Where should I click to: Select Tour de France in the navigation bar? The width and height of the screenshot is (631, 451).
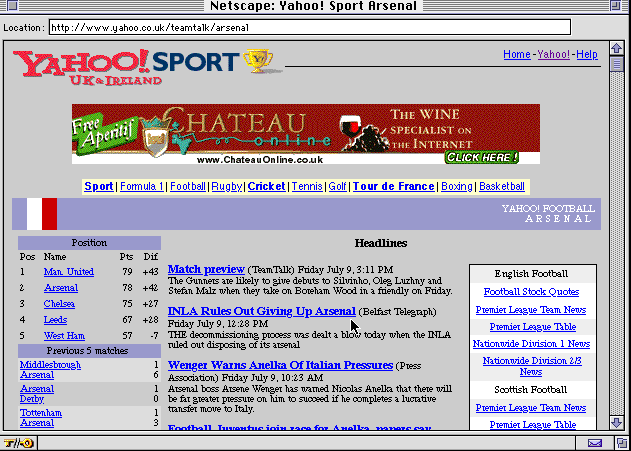[394, 186]
